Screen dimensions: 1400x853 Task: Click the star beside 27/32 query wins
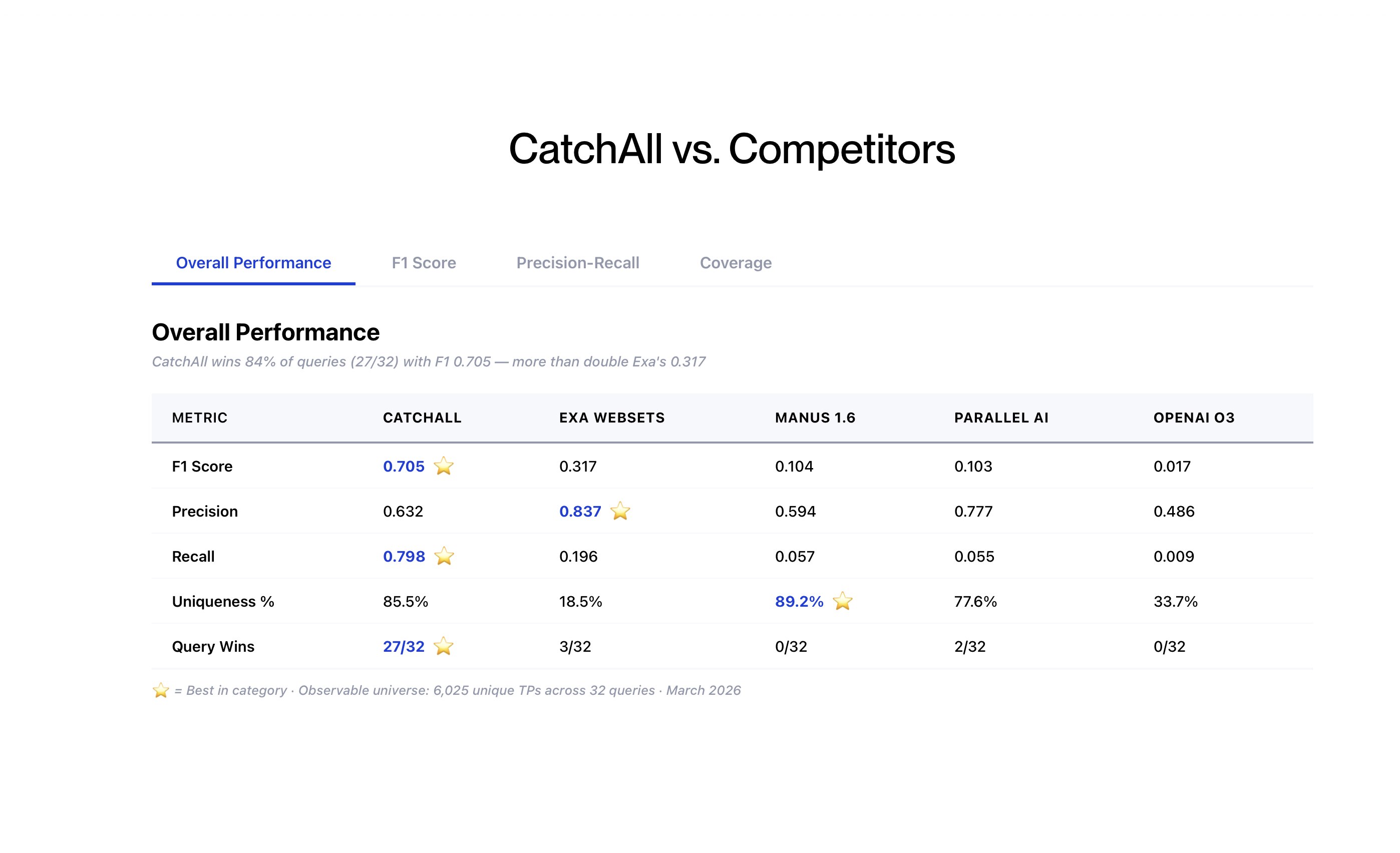pyautogui.click(x=443, y=646)
